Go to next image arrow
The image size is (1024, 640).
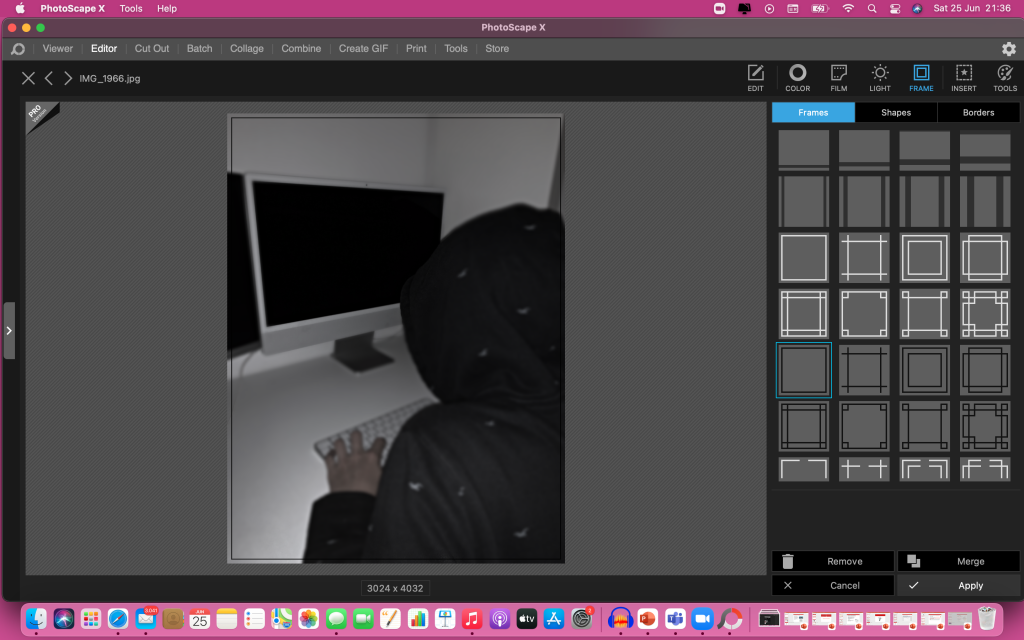67,78
